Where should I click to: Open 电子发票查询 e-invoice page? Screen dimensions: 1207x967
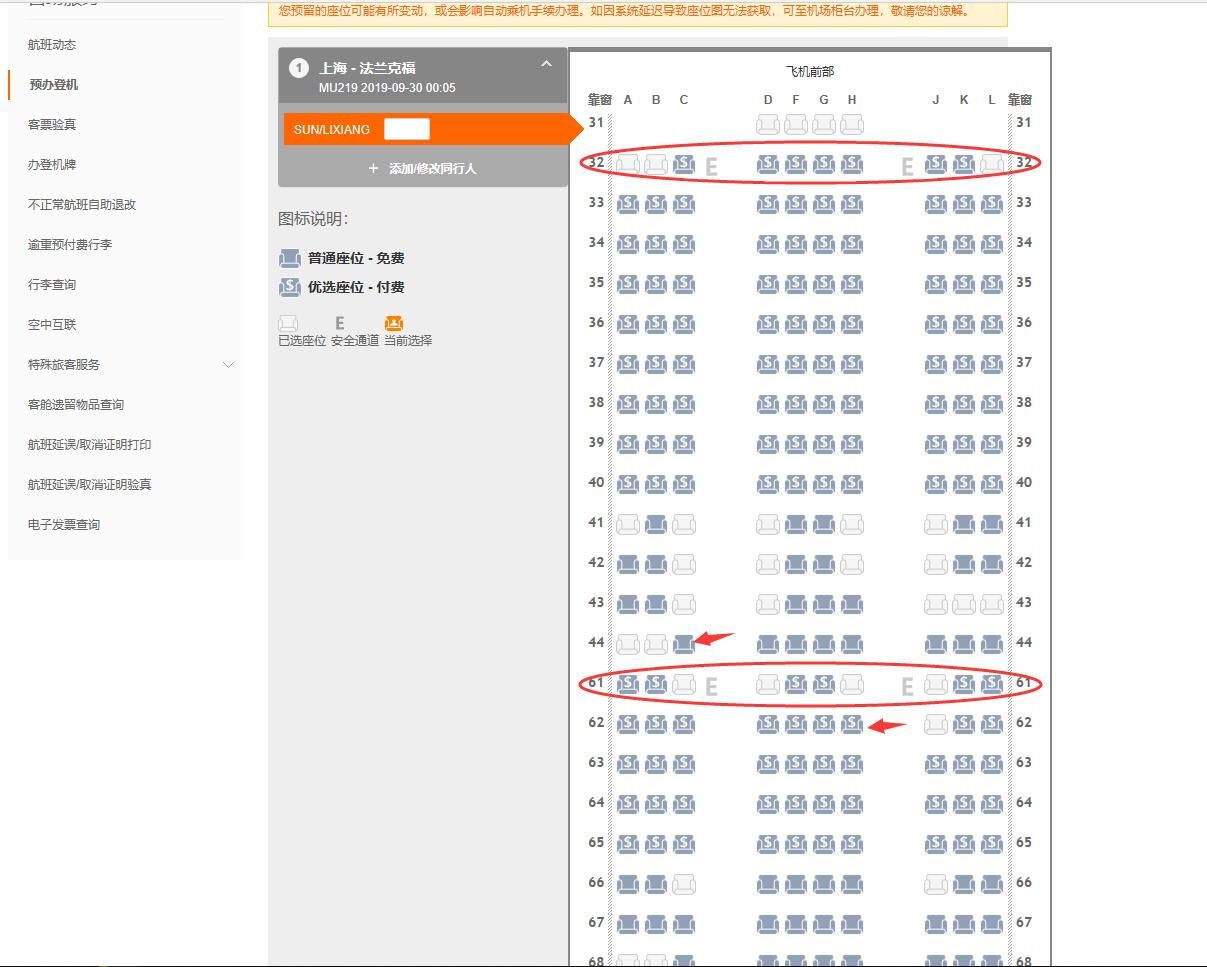[64, 525]
